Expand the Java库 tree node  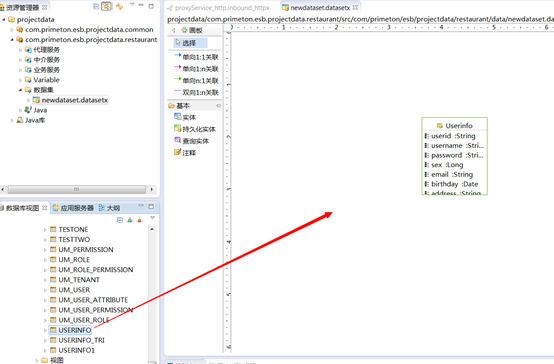[x=12, y=120]
